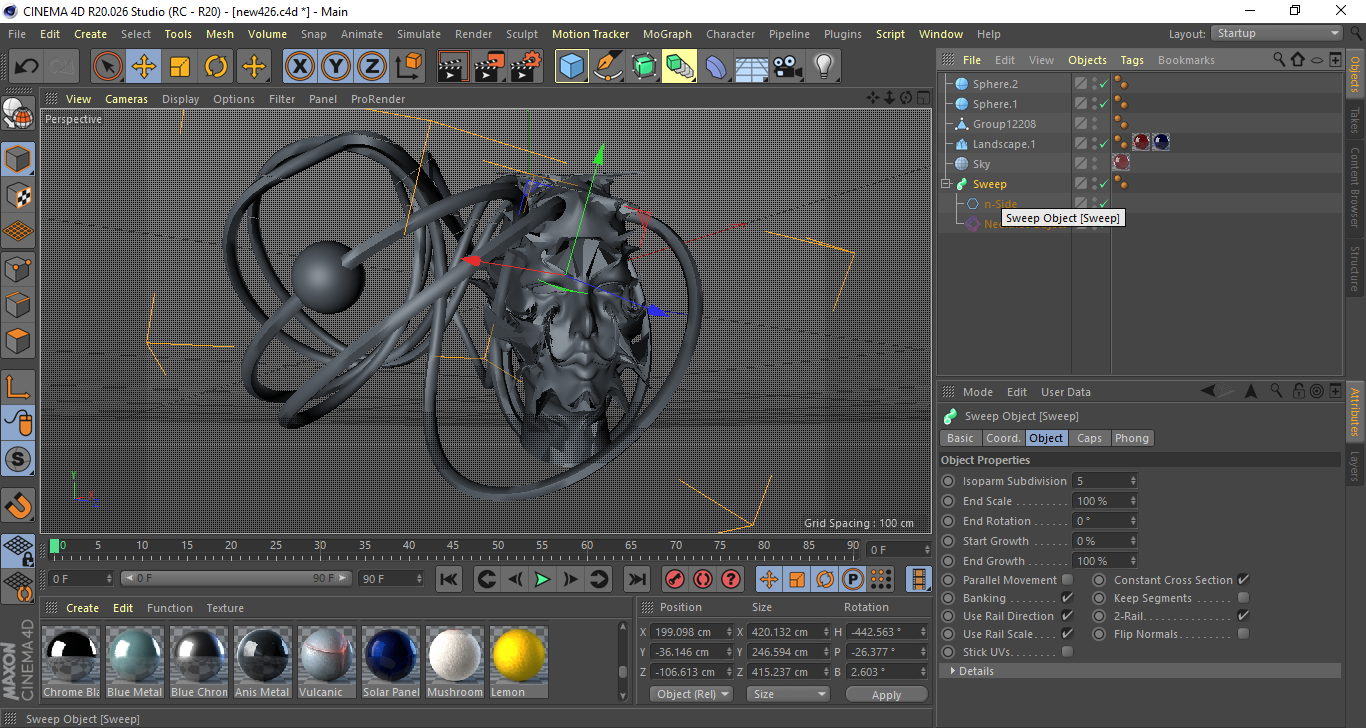The width and height of the screenshot is (1366, 728).
Task: Open the Character menu
Action: (x=730, y=34)
